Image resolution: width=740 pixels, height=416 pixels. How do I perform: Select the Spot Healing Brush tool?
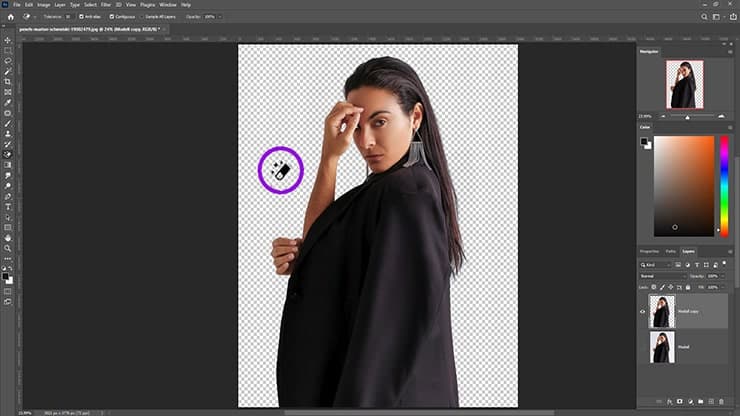click(x=8, y=113)
